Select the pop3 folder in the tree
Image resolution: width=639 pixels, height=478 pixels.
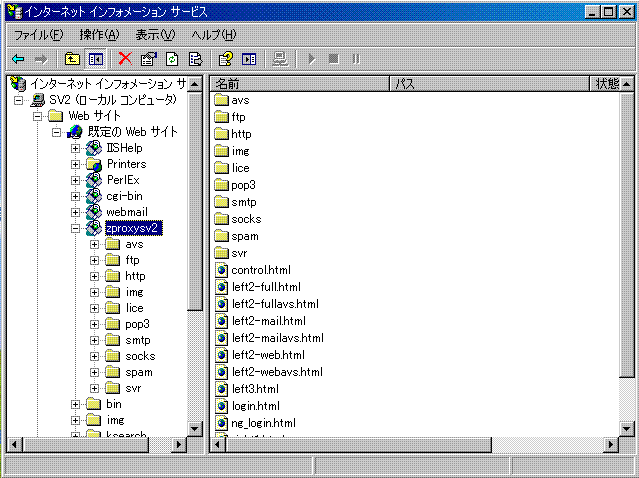coord(137,324)
